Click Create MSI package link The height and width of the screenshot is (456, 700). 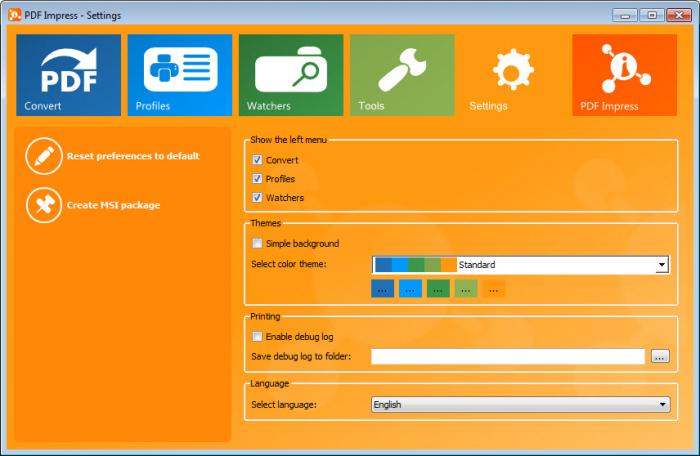tap(113, 205)
